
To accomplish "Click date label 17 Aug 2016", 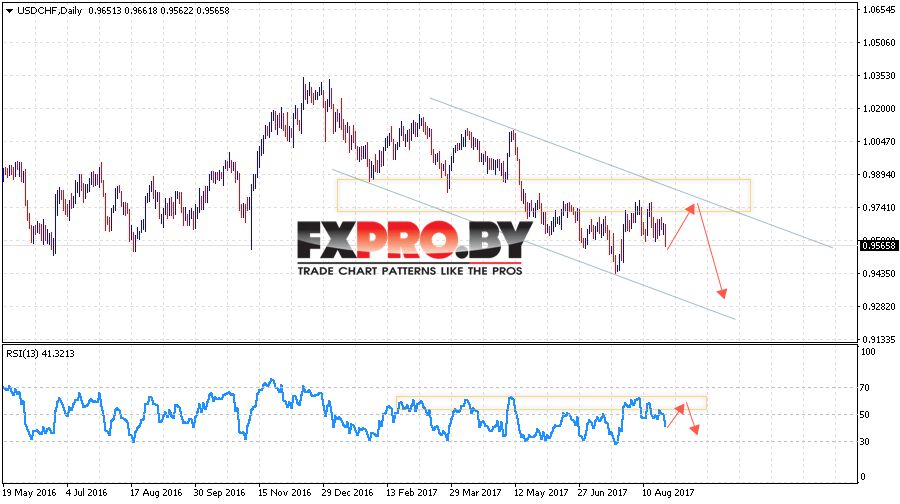I will click(157, 493).
